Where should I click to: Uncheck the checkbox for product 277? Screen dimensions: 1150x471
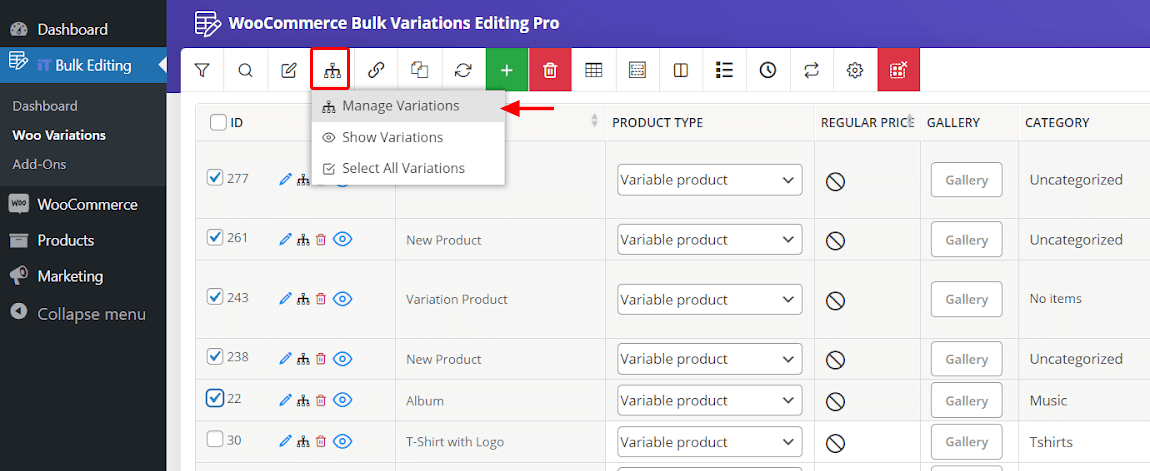coord(215,178)
